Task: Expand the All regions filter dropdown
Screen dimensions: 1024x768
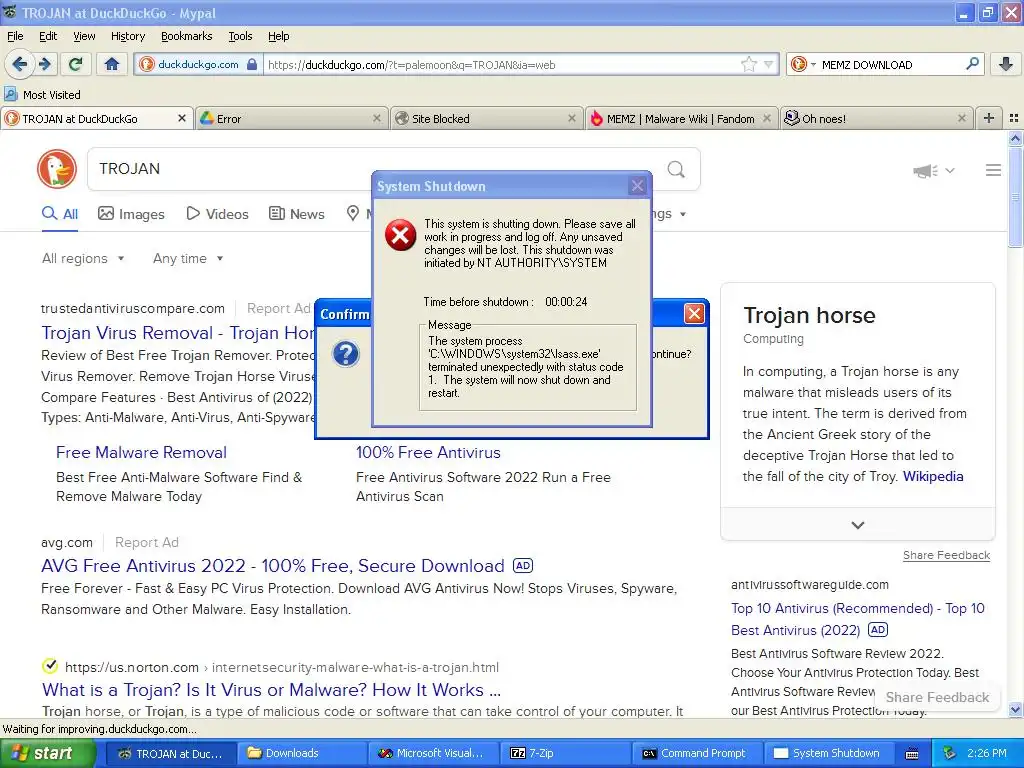Action: [83, 259]
